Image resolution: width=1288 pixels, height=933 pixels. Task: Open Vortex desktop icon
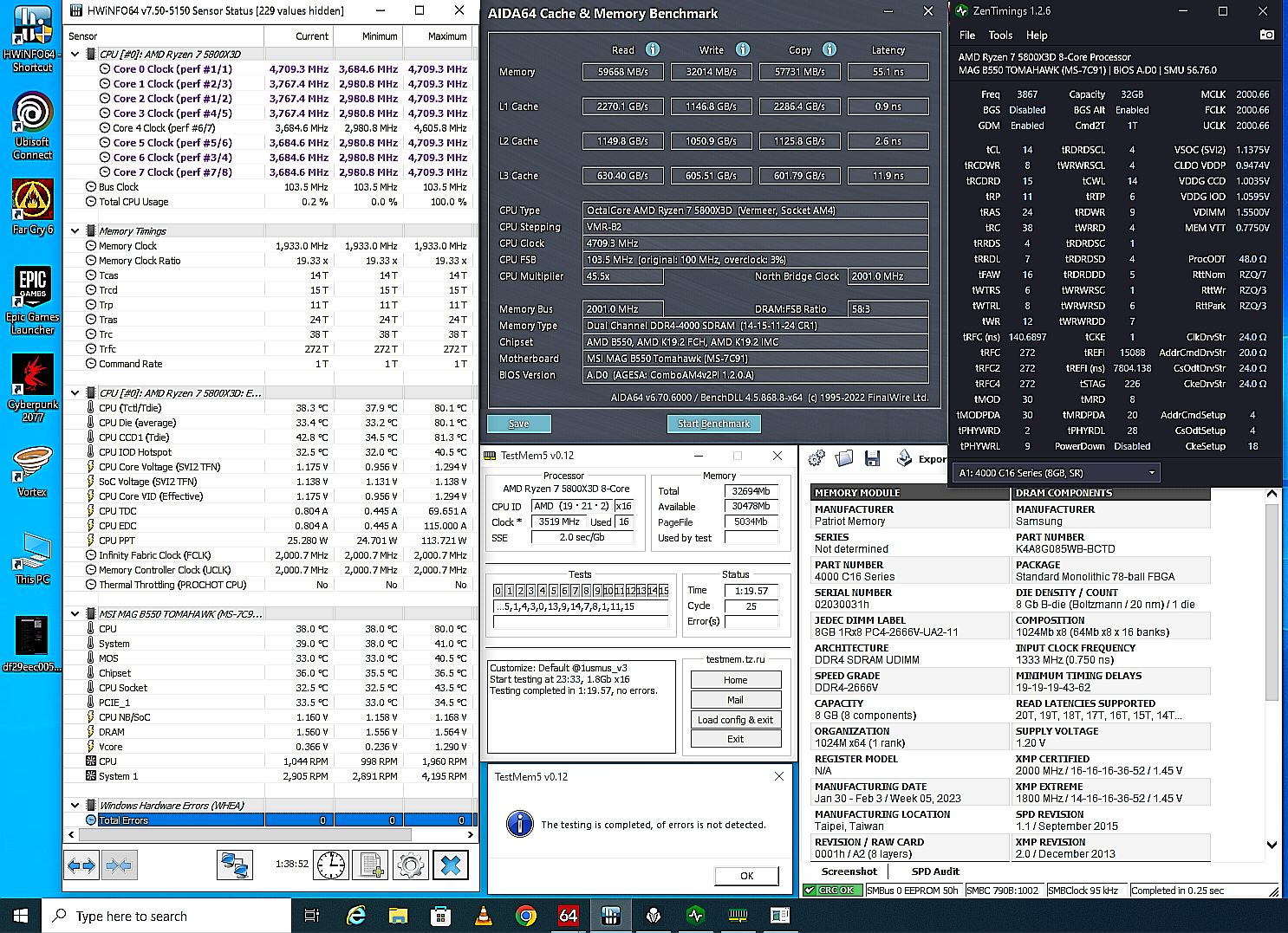tap(32, 472)
